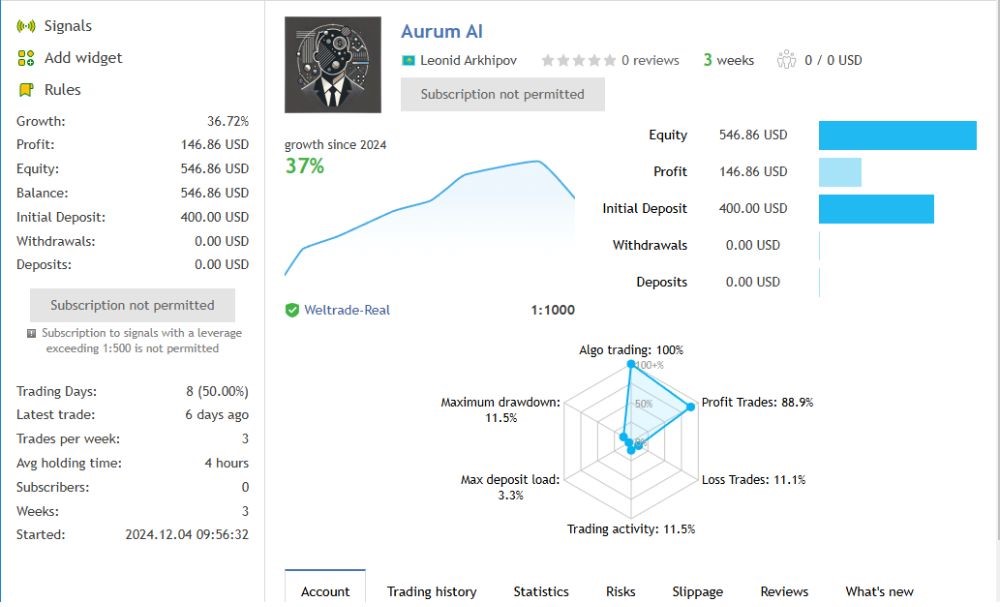Screen dimensions: 1000x607
Task: Click the star rating icons
Action: click(x=578, y=60)
